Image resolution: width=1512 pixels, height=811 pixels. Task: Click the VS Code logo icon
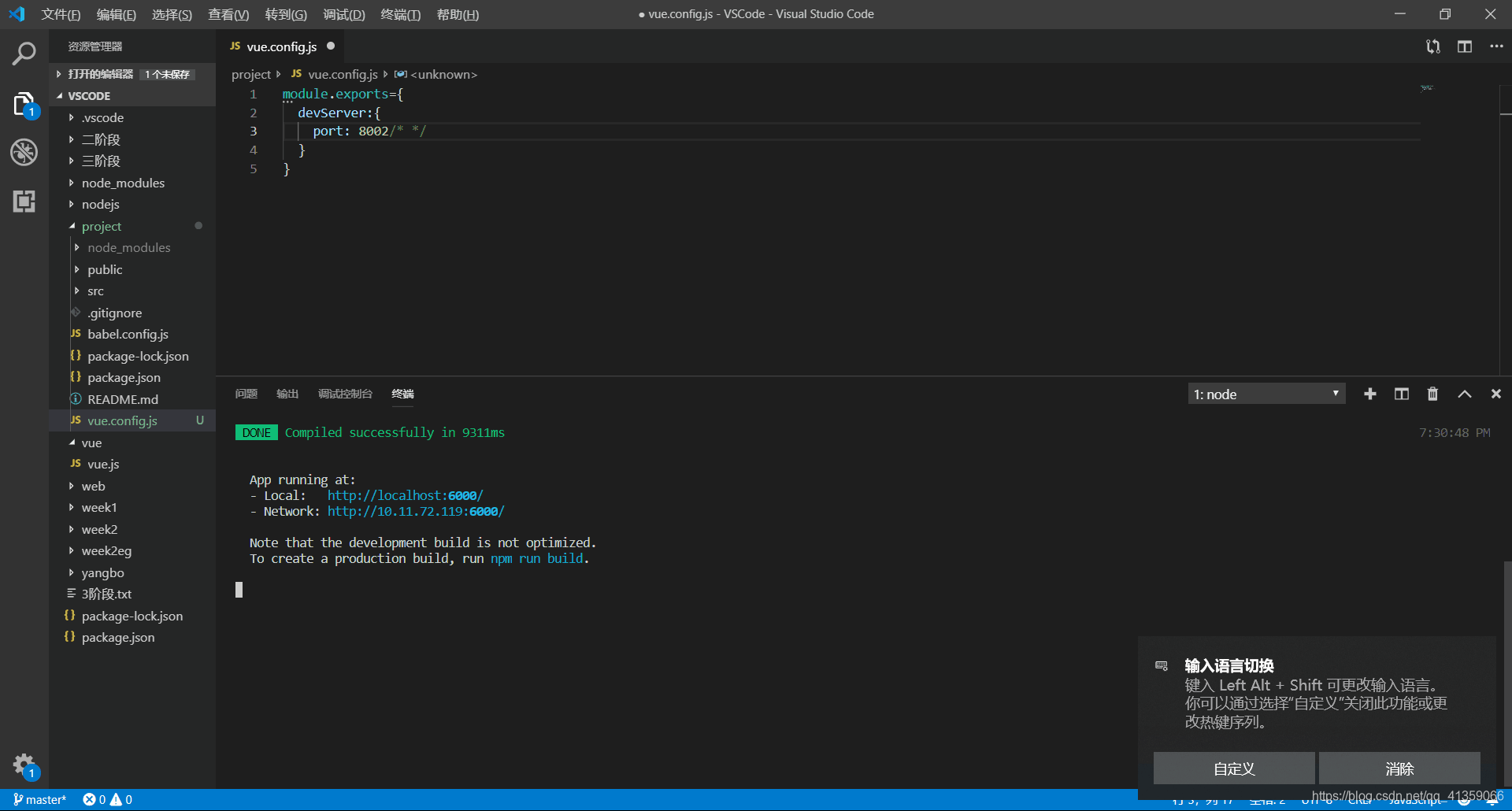click(x=17, y=14)
